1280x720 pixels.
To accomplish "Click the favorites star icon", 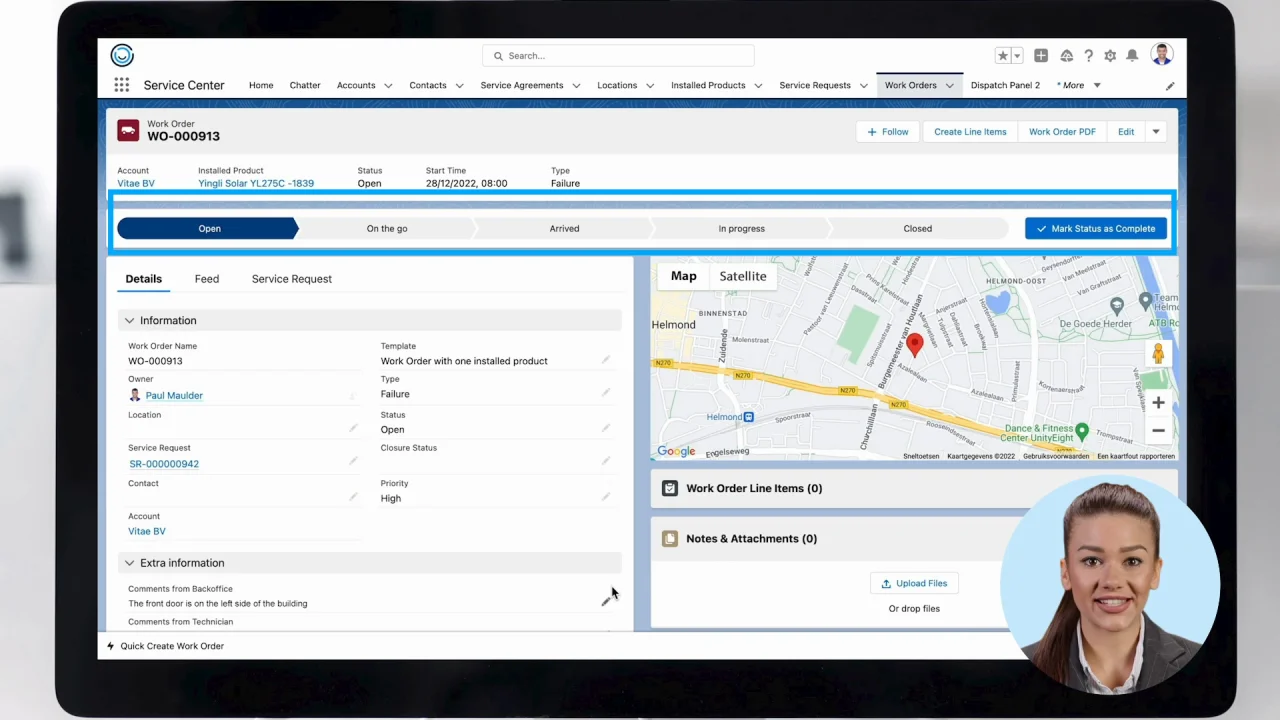I will click(x=1002, y=56).
